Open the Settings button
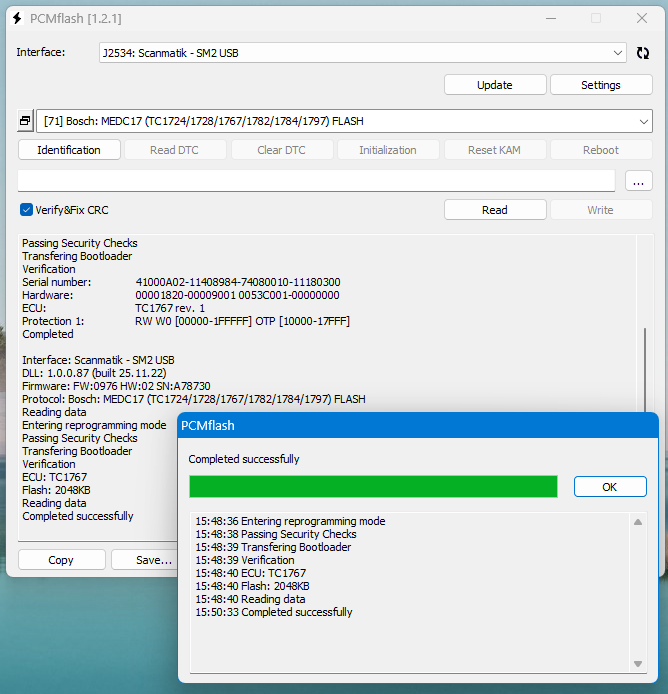The image size is (668, 694). point(601,85)
